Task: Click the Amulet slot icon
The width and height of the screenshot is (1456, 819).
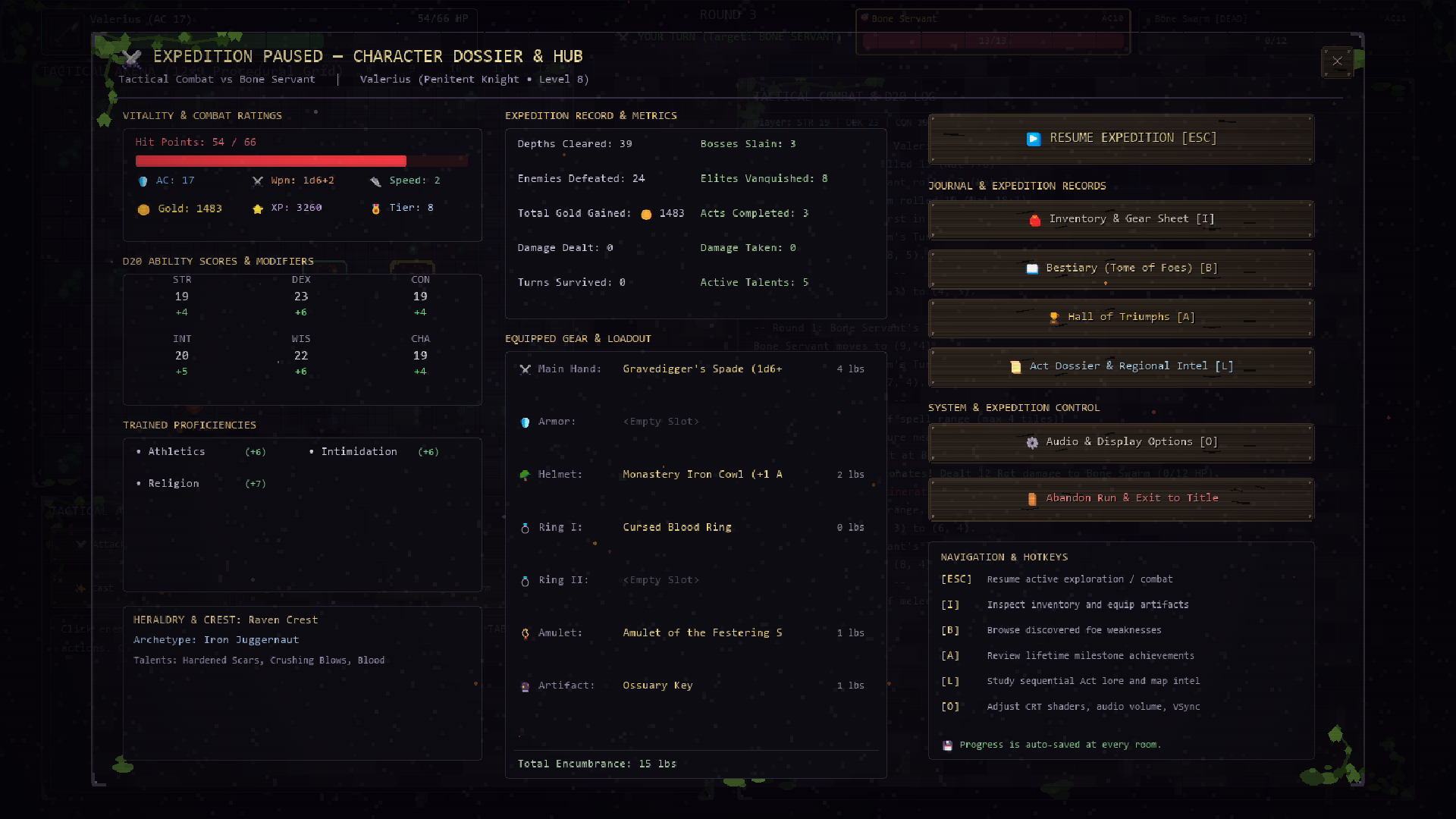Action: (x=525, y=633)
